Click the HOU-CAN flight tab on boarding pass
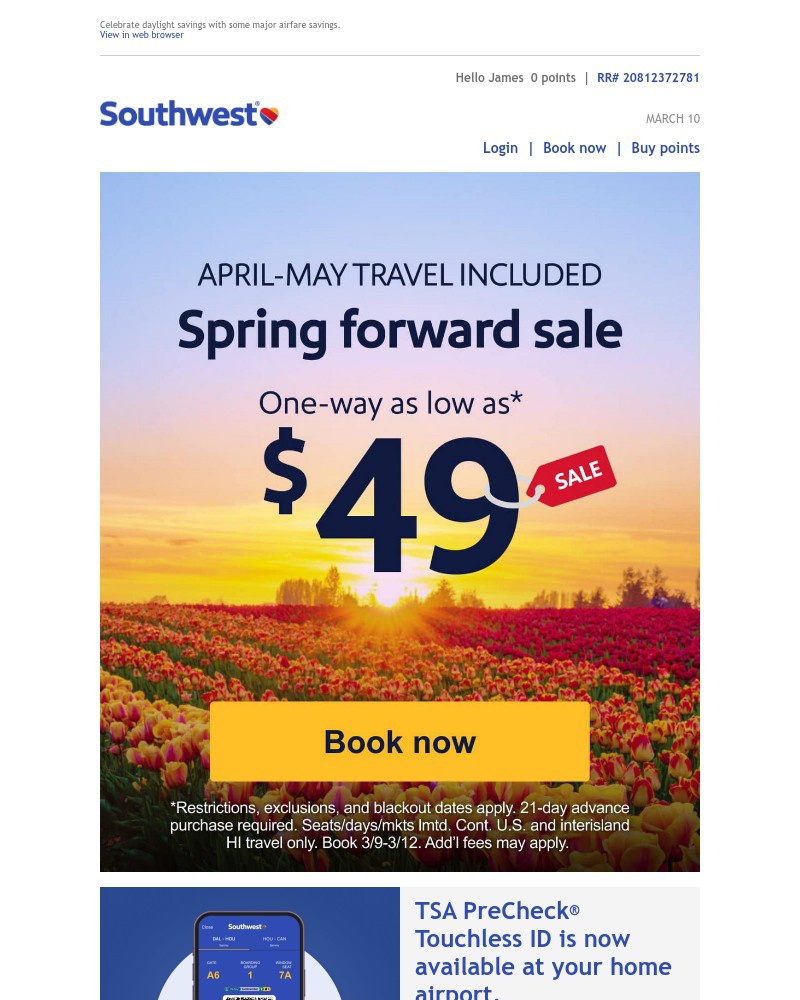Viewport: 800px width, 1000px height. click(x=274, y=940)
